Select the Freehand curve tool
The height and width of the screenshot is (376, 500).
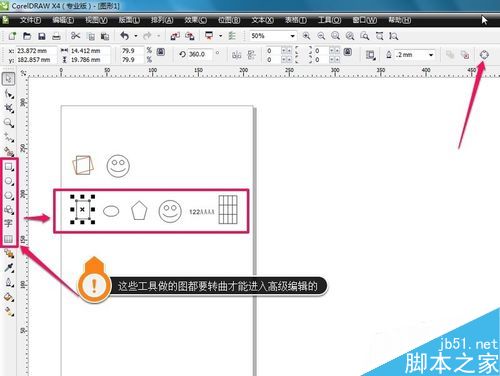tap(9, 137)
